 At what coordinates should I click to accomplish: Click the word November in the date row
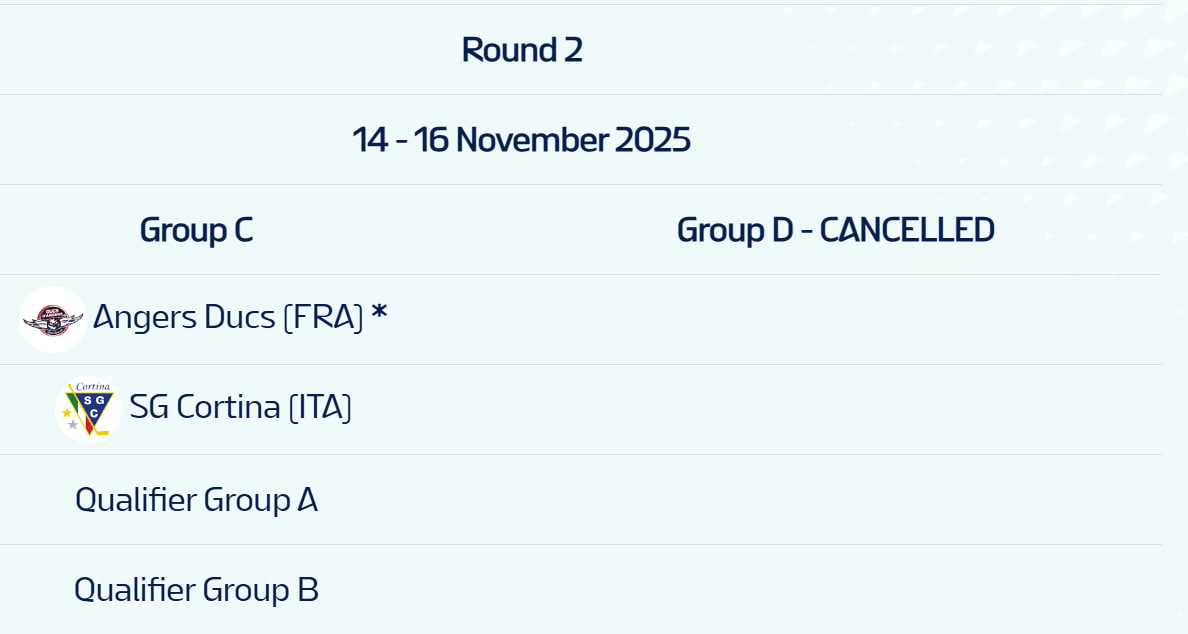pyautogui.click(x=532, y=140)
